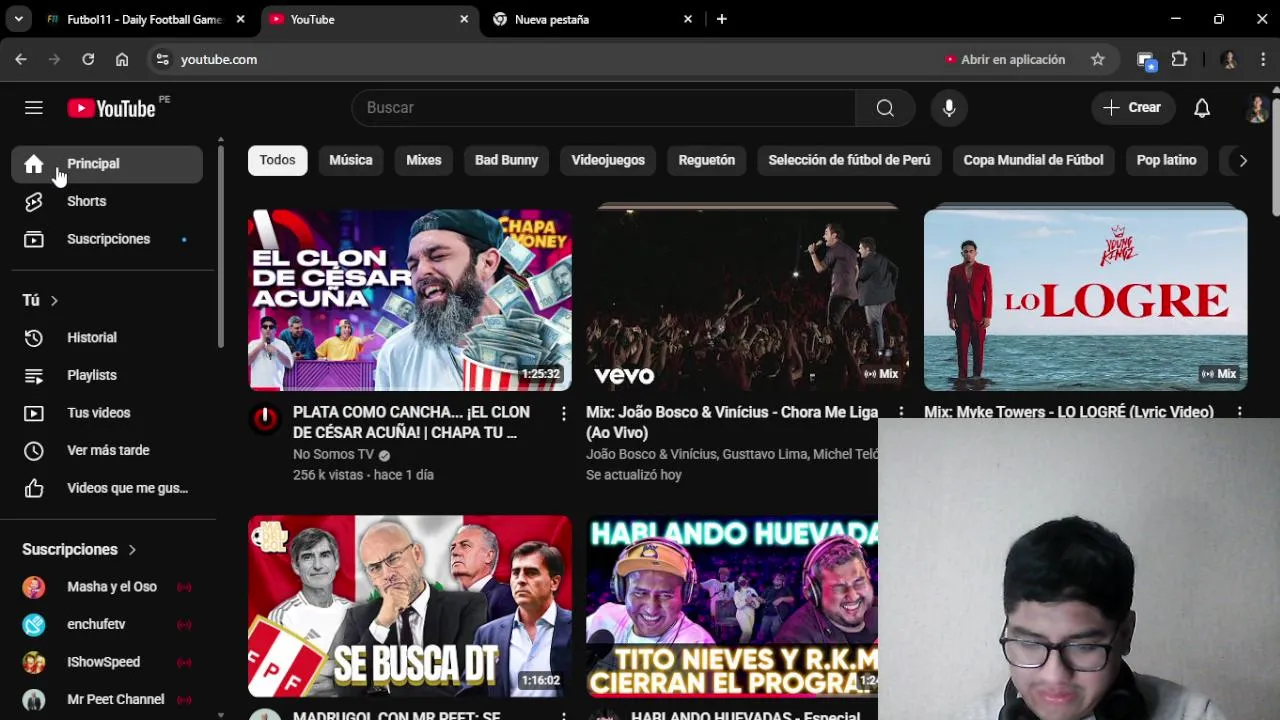1280x720 pixels.
Task: Select Copa Mundial de Fútbol chip
Action: coord(1033,160)
